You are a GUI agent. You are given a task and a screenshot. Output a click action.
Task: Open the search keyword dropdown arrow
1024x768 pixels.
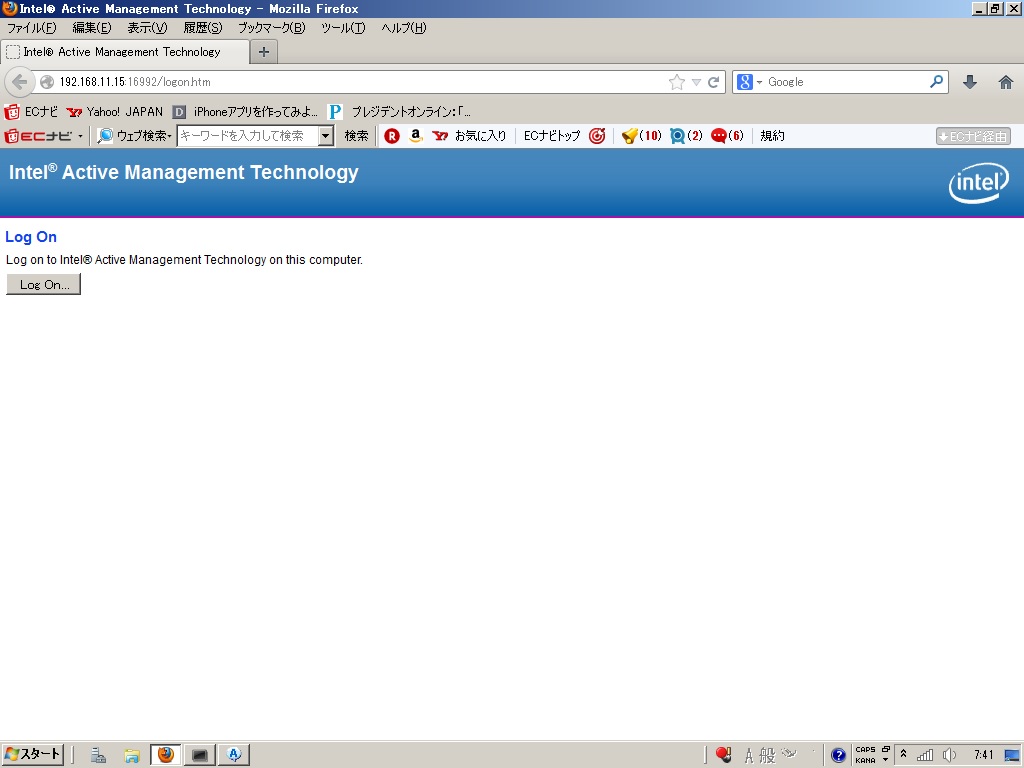pos(325,136)
